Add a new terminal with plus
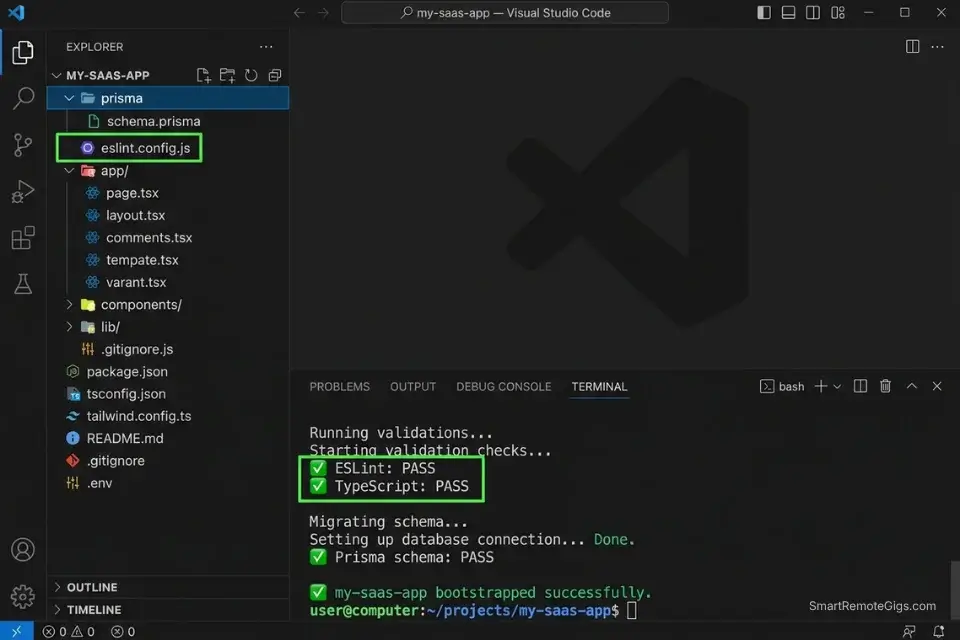Viewport: 960px width, 640px height. tap(821, 386)
